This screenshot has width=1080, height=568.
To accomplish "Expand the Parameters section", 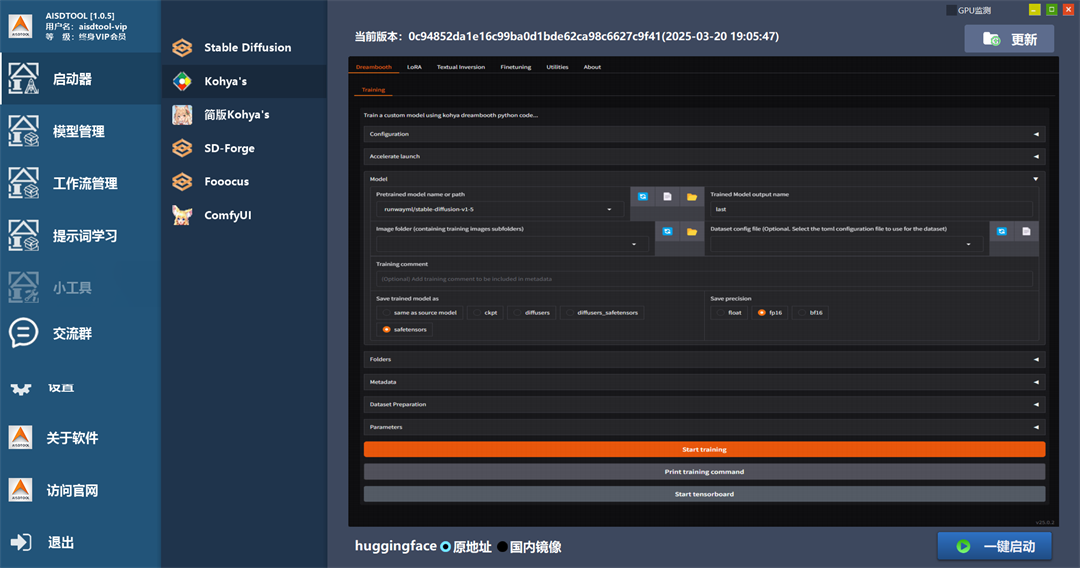I will (704, 427).
